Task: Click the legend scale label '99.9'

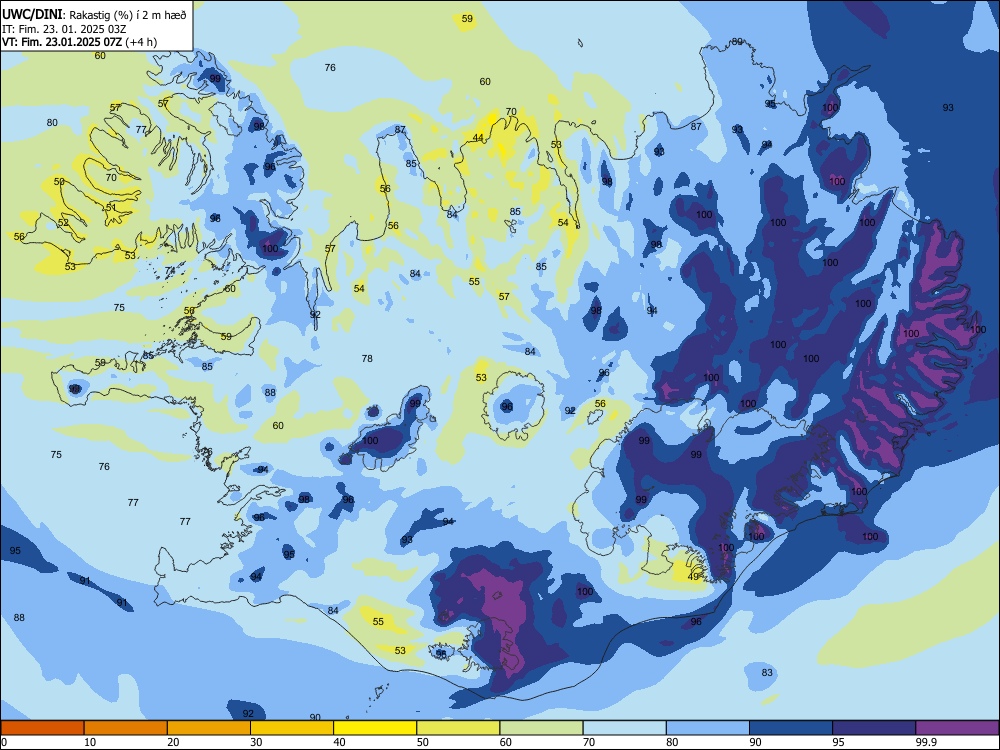Action: [926, 742]
